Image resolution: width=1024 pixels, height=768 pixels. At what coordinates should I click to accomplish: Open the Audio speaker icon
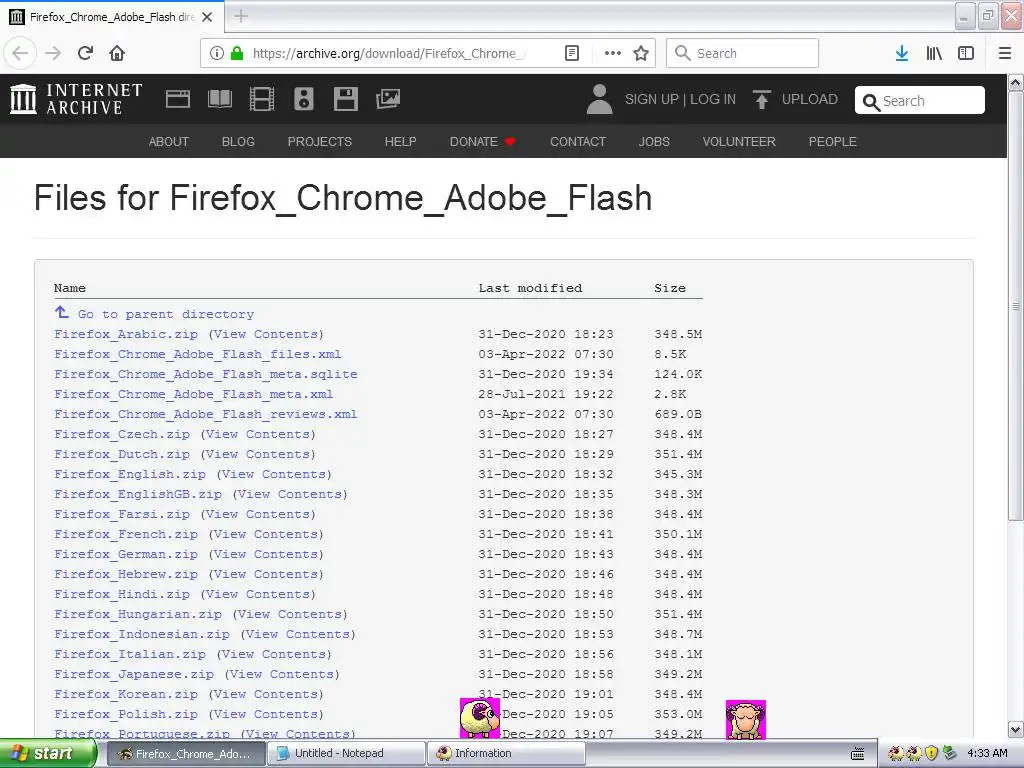[x=304, y=99]
